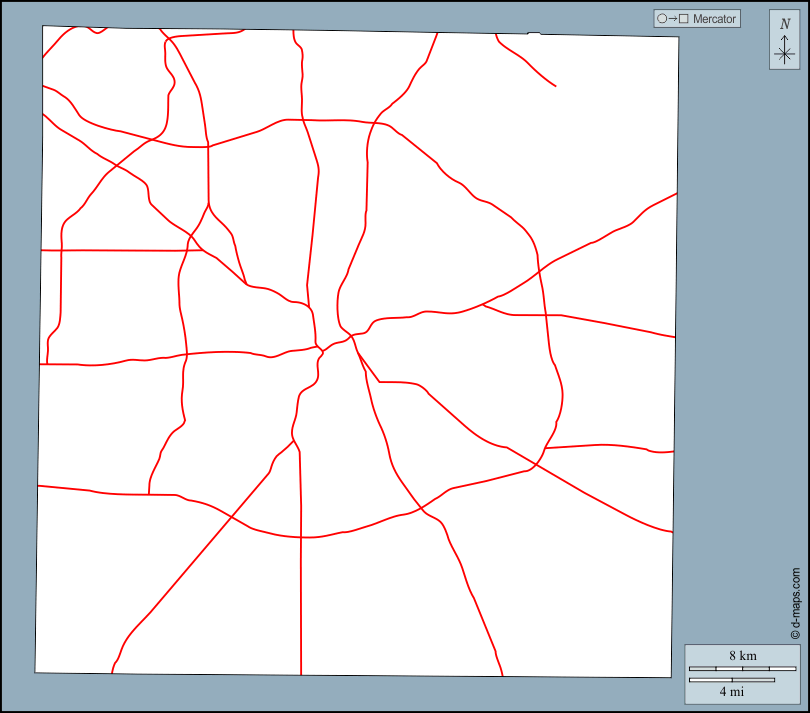The width and height of the screenshot is (810, 713).
Task: Click where the diagonal road crosses the southern loop
Action: pos(231,516)
